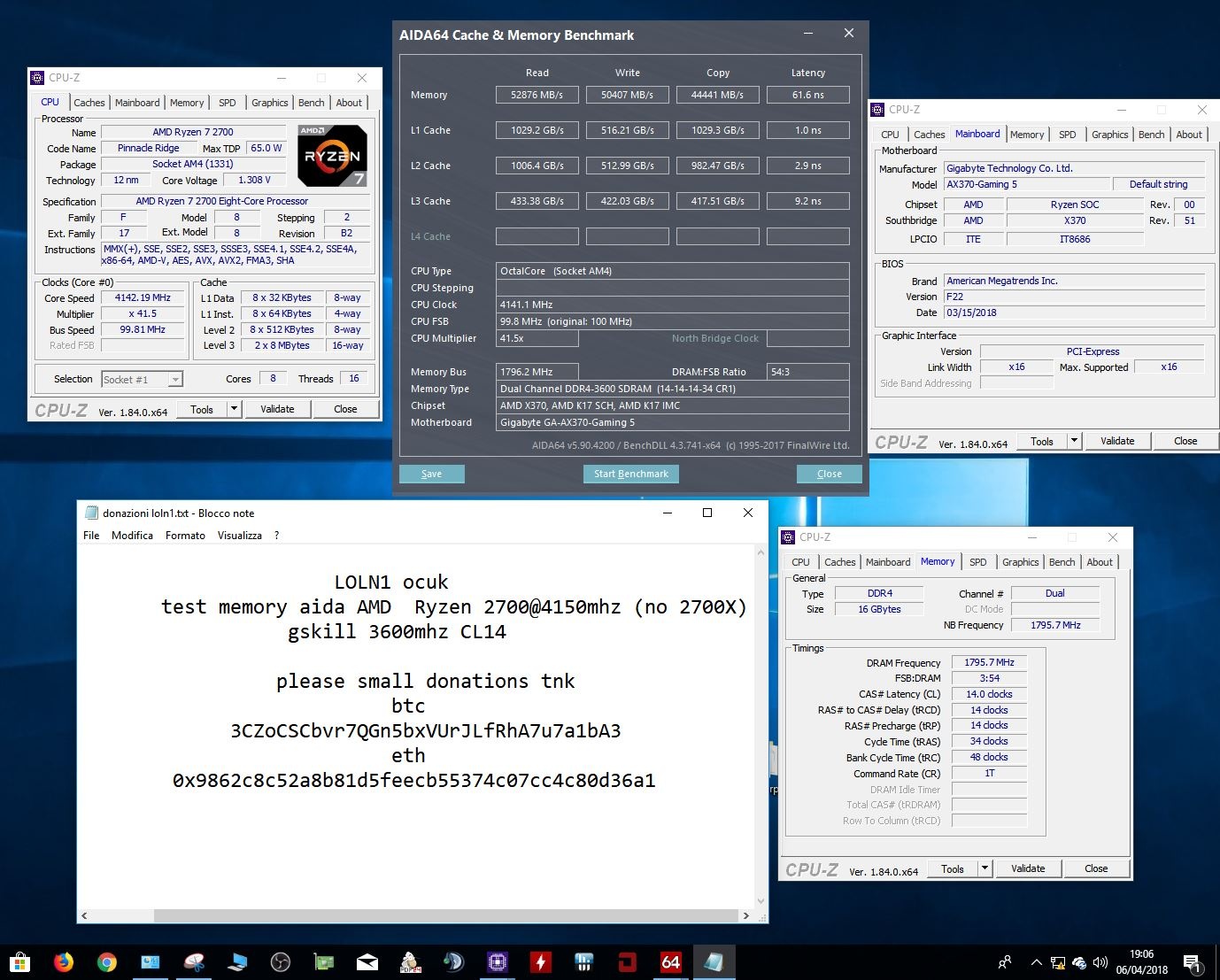
Task: Click Memory Latency value 61.6 ns
Action: point(808,95)
